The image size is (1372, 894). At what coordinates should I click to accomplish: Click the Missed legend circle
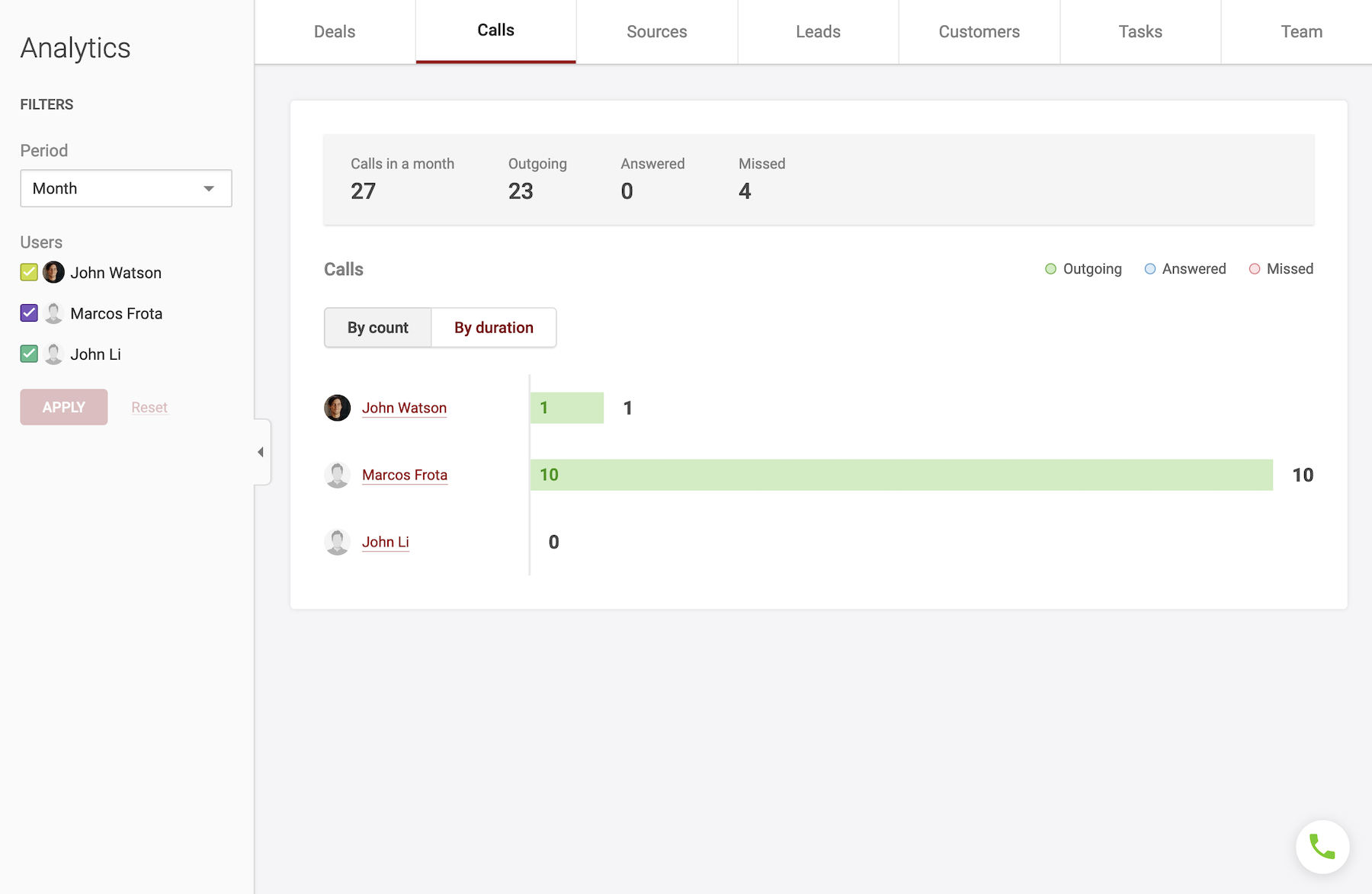click(x=1255, y=269)
